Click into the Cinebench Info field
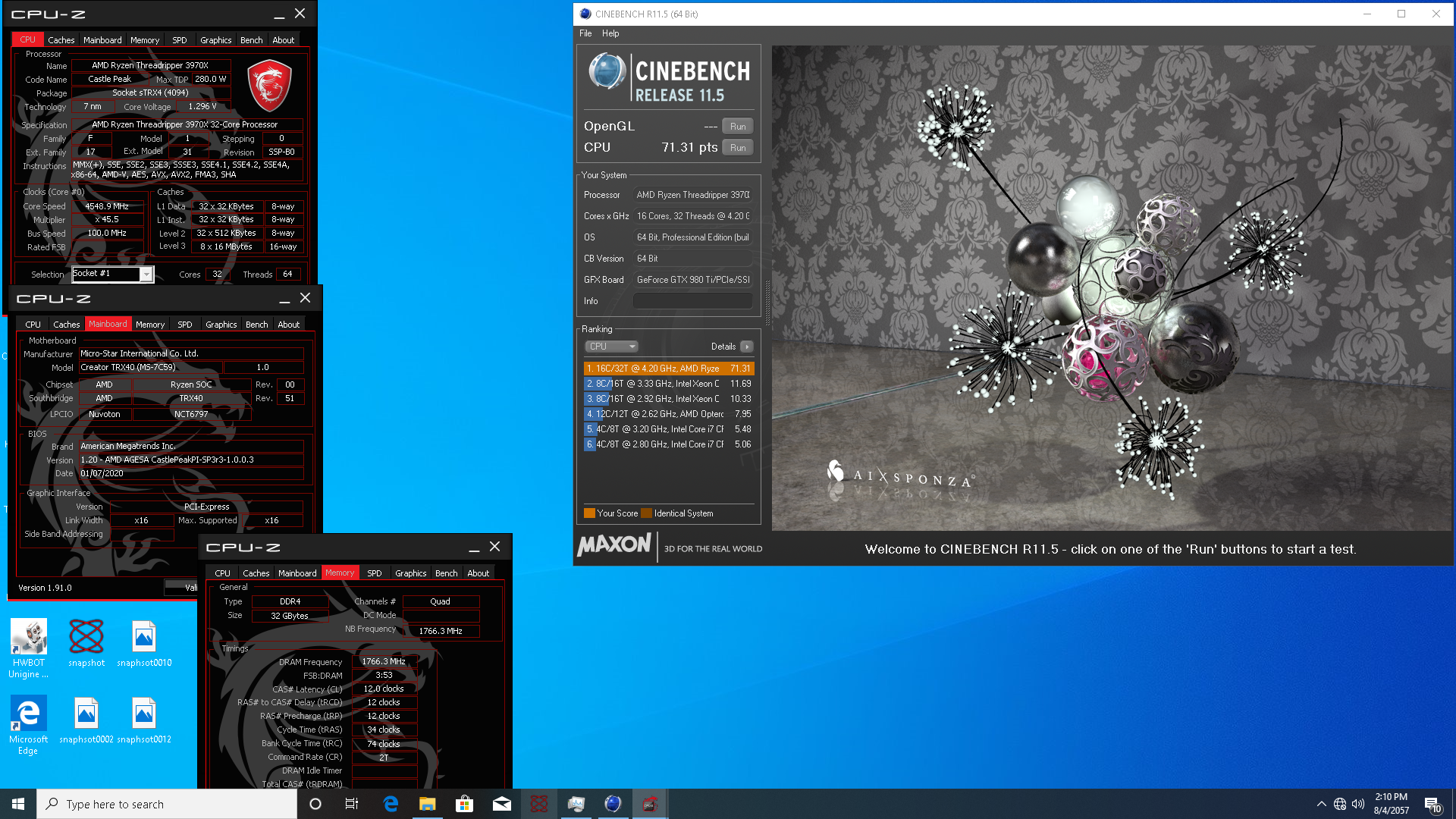Screen dimensions: 1456x819 693,301
